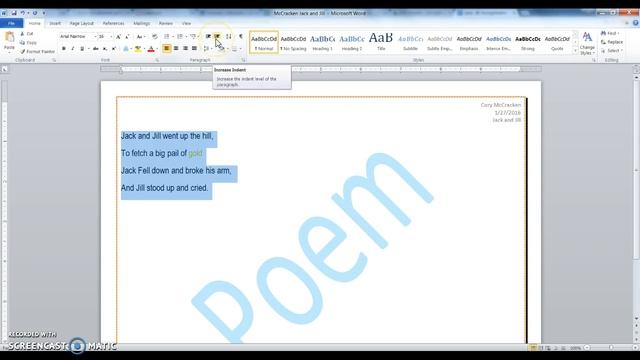
Task: Switch to the Review tab
Action: 166,23
